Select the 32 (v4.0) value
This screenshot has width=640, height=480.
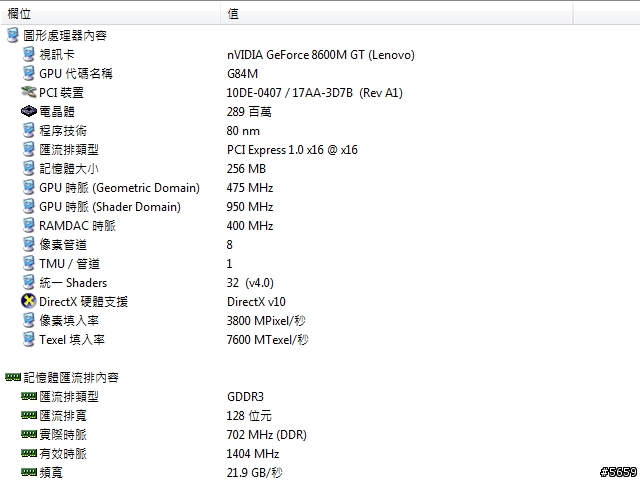click(250, 282)
